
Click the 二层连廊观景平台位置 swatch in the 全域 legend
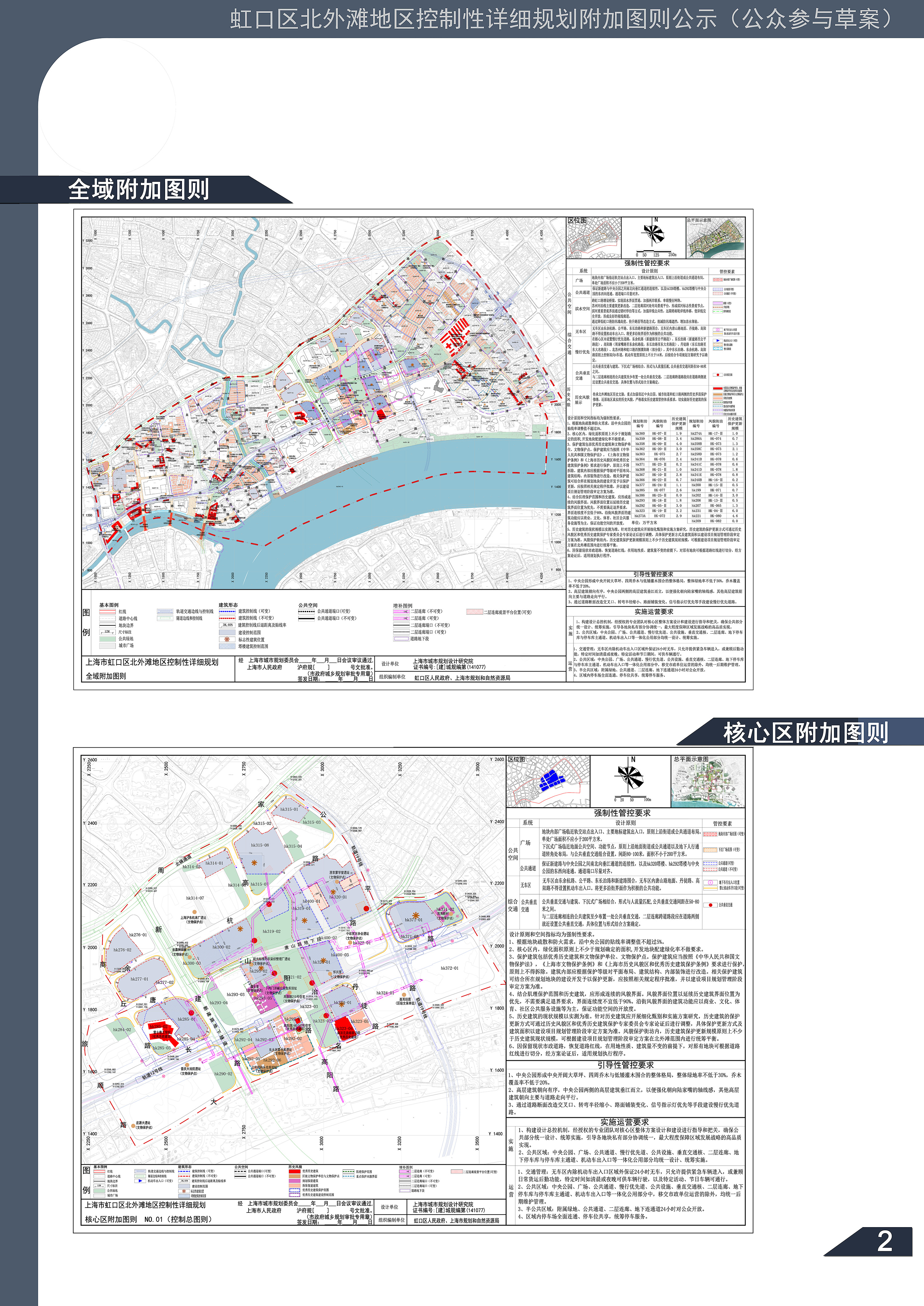tap(475, 612)
